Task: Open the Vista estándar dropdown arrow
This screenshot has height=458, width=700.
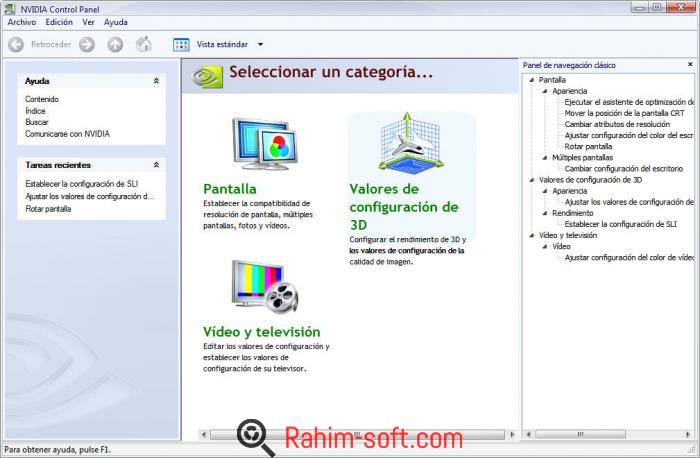Action: pos(260,44)
